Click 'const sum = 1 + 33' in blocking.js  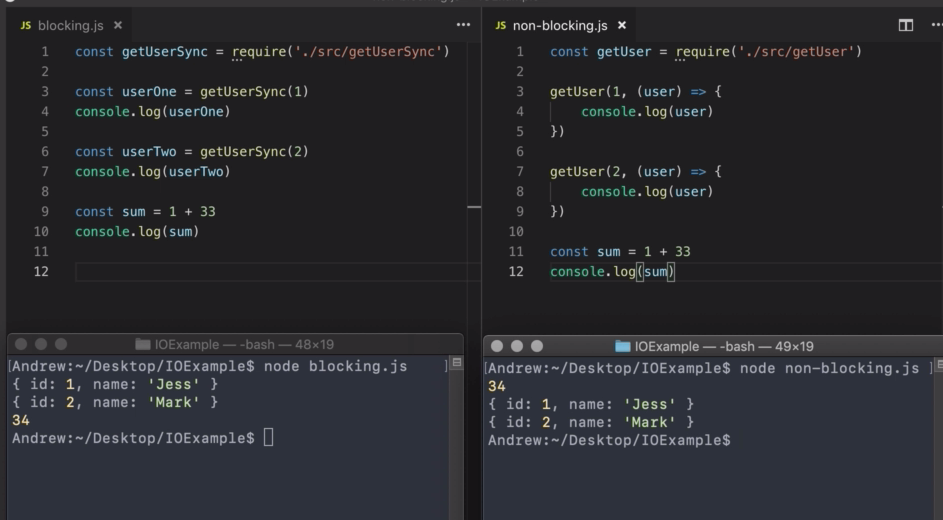(x=145, y=212)
